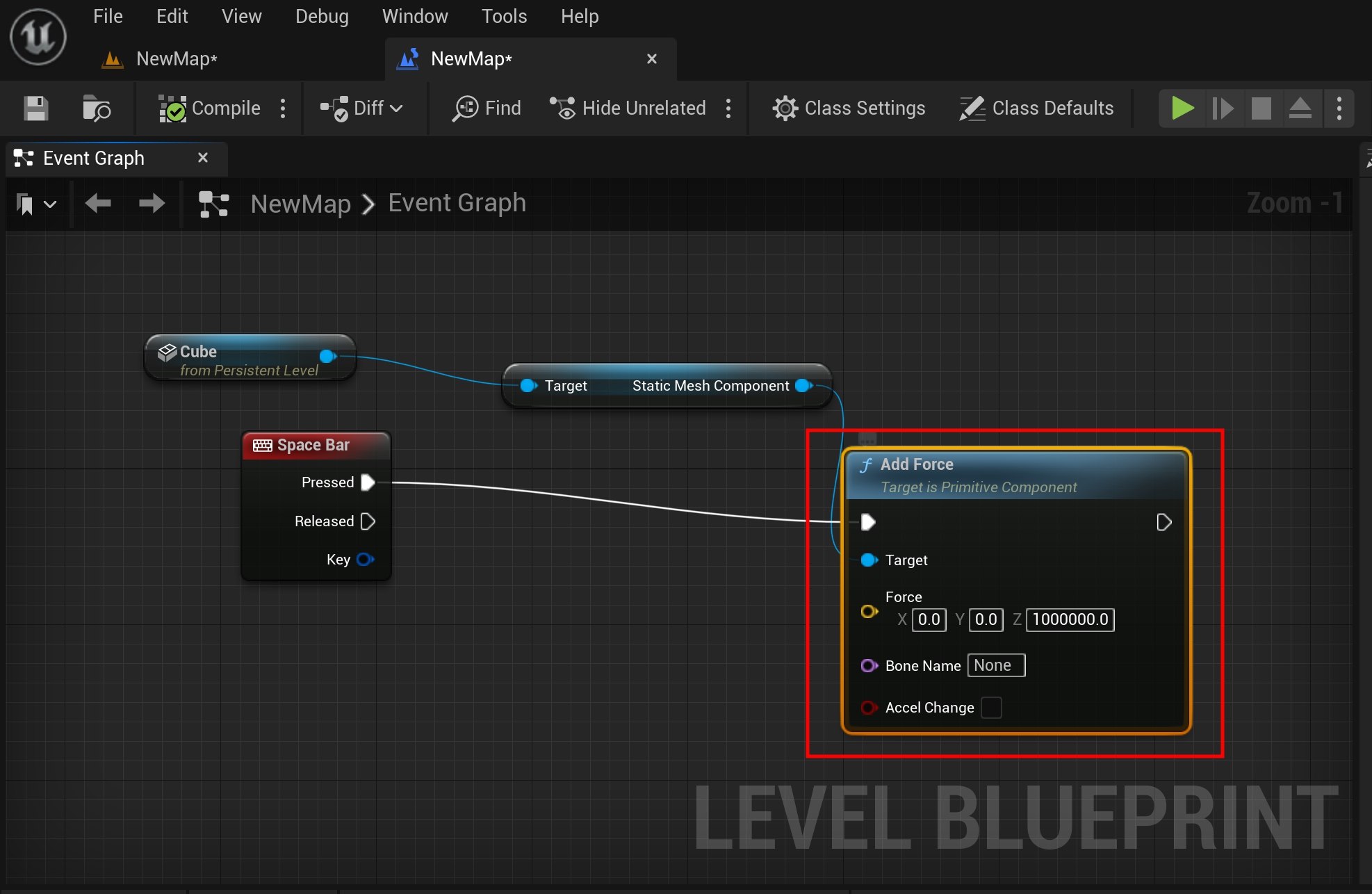Open Class Settings
The image size is (1372, 894).
click(x=849, y=108)
